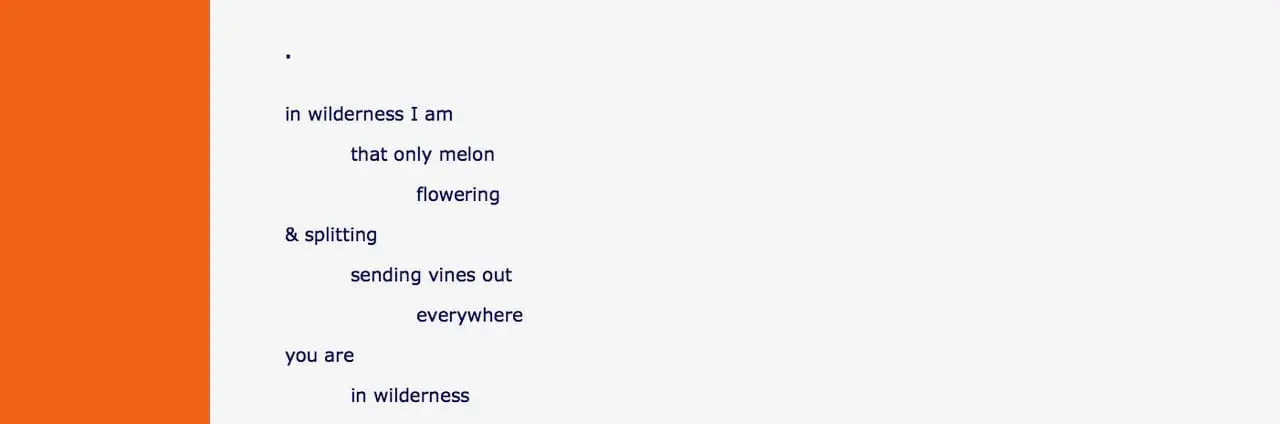The image size is (1280, 424).
Task: Click the word "everywhere"
Action: (x=469, y=316)
